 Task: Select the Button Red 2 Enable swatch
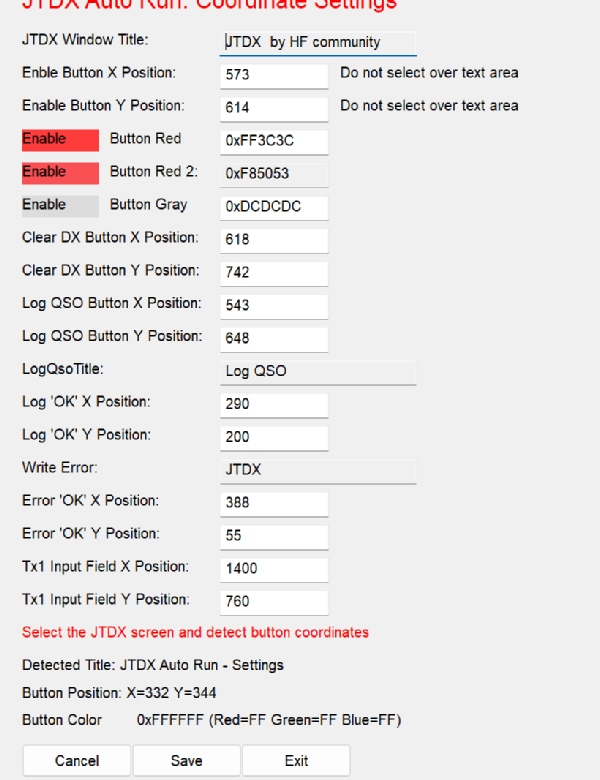(x=60, y=173)
